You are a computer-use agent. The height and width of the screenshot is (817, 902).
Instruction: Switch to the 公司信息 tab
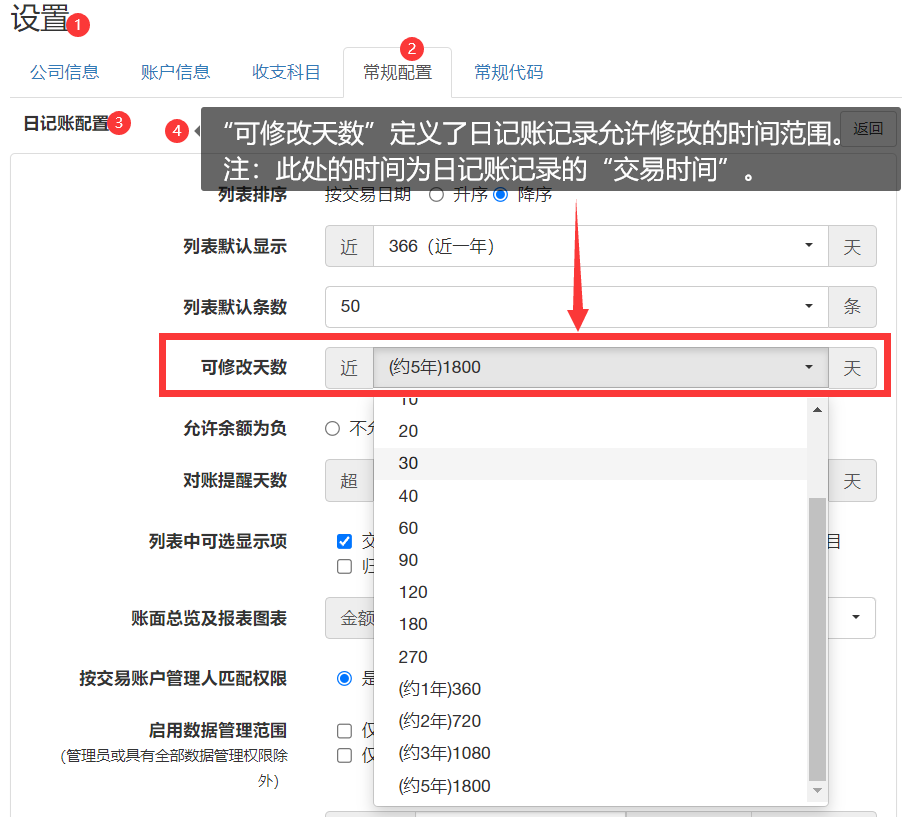[65, 72]
